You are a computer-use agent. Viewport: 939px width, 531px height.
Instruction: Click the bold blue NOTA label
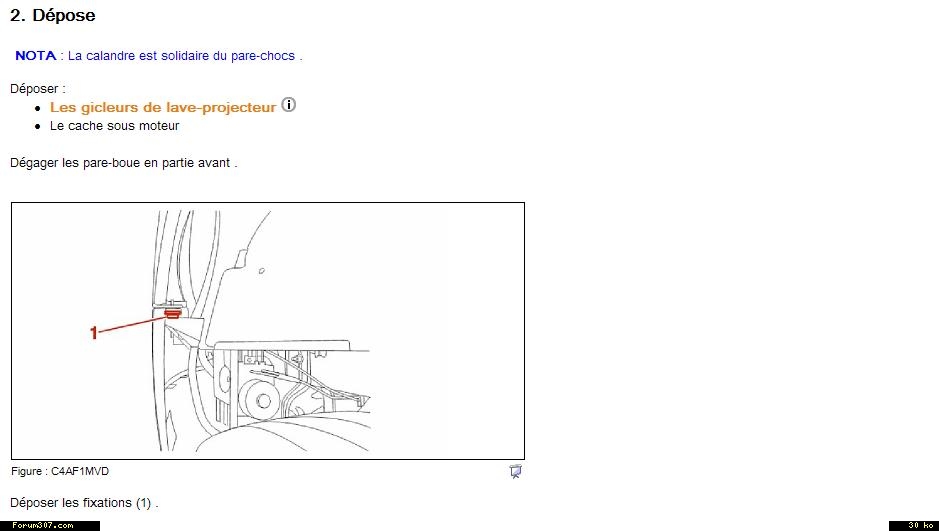pos(35,56)
